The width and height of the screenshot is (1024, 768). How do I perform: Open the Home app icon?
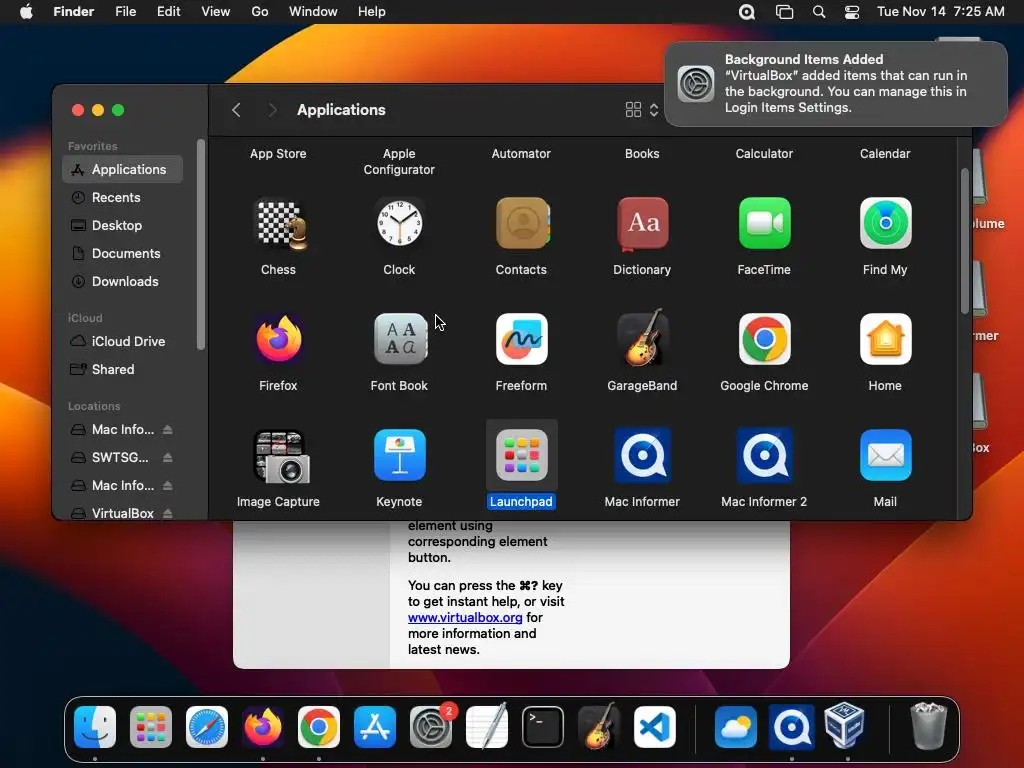tap(885, 340)
